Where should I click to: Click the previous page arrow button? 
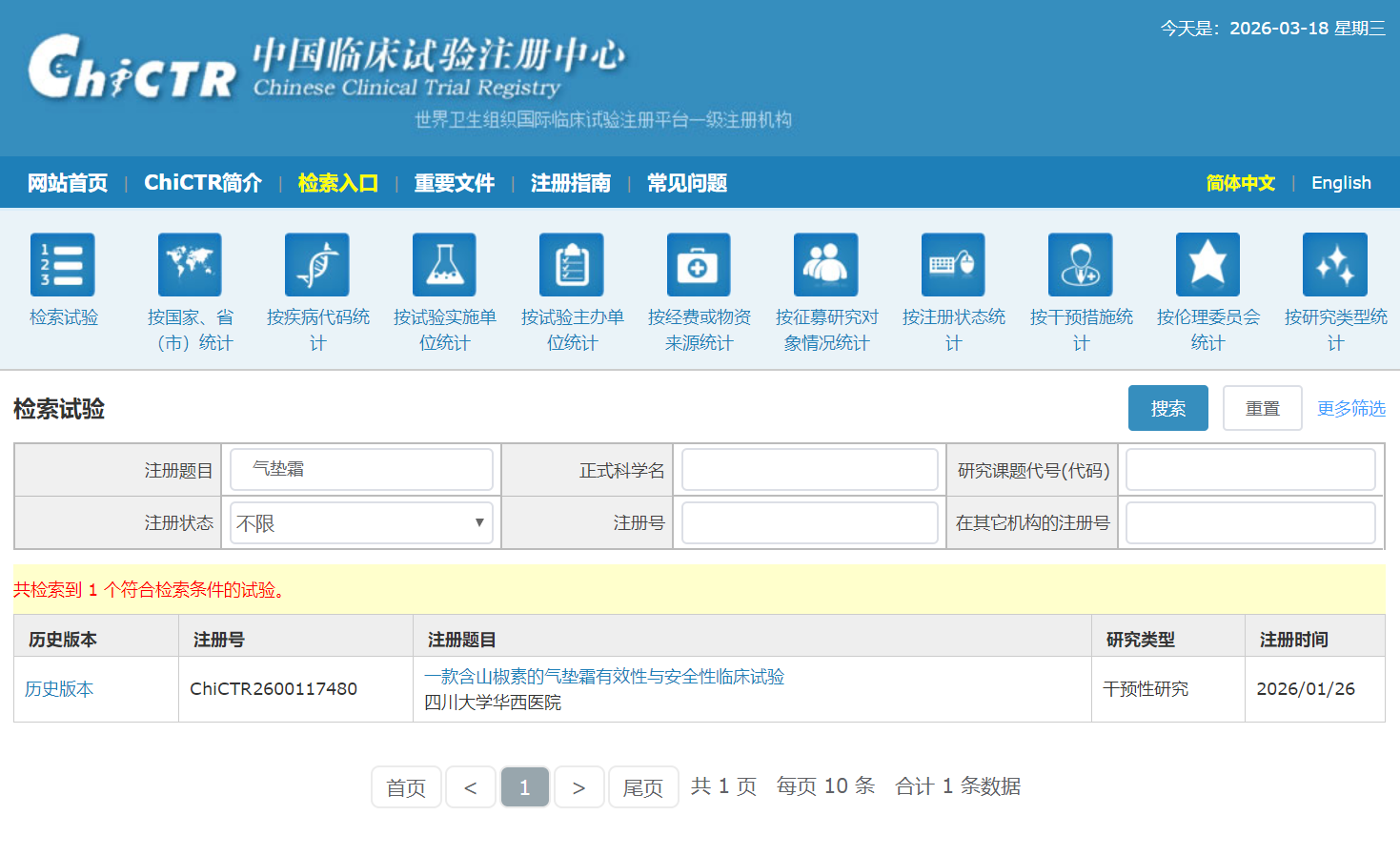[x=471, y=787]
